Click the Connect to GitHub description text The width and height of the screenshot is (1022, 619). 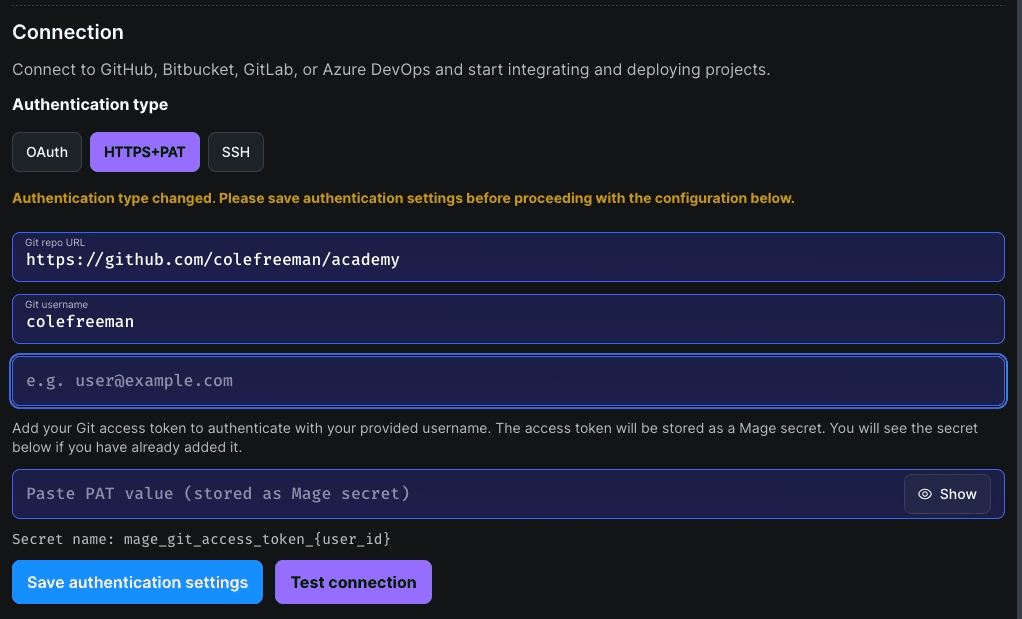(391, 70)
